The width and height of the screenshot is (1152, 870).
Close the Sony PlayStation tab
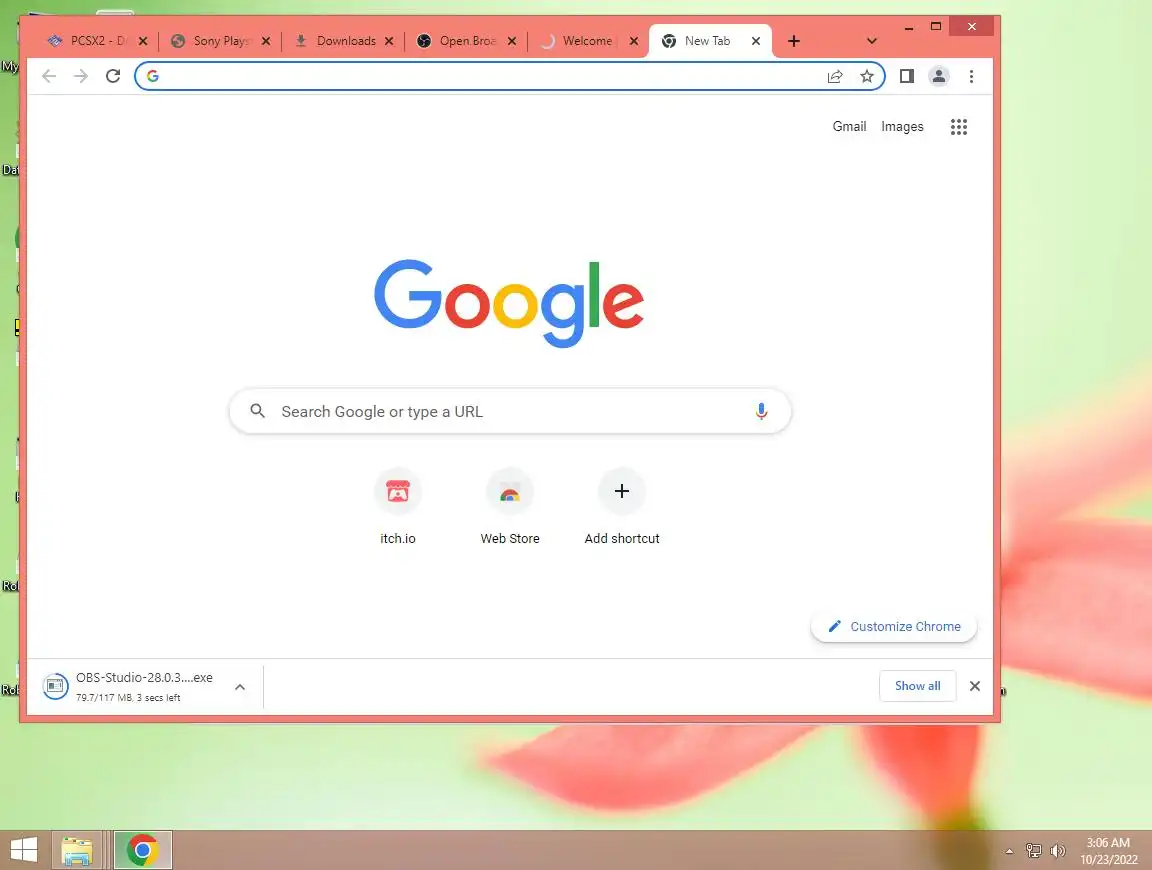pos(266,41)
